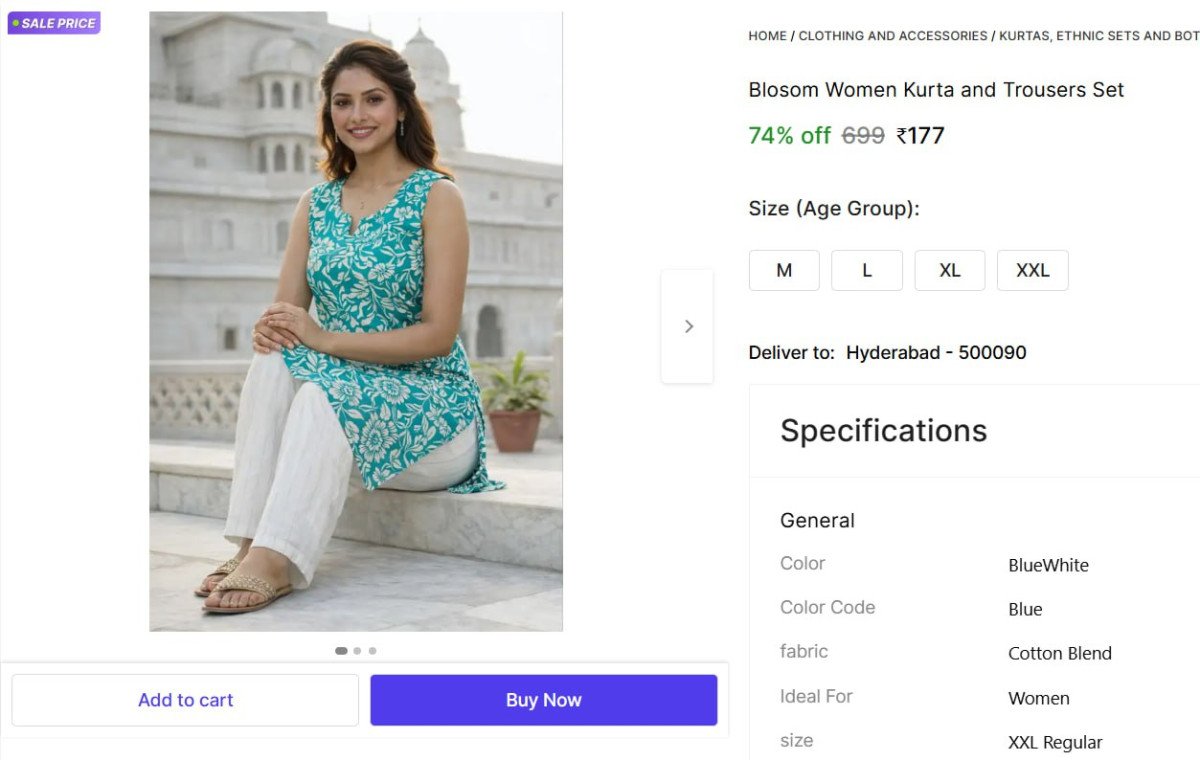This screenshot has height=760, width=1200.
Task: Click the Blosom Women Kurta title
Action: coord(936,90)
